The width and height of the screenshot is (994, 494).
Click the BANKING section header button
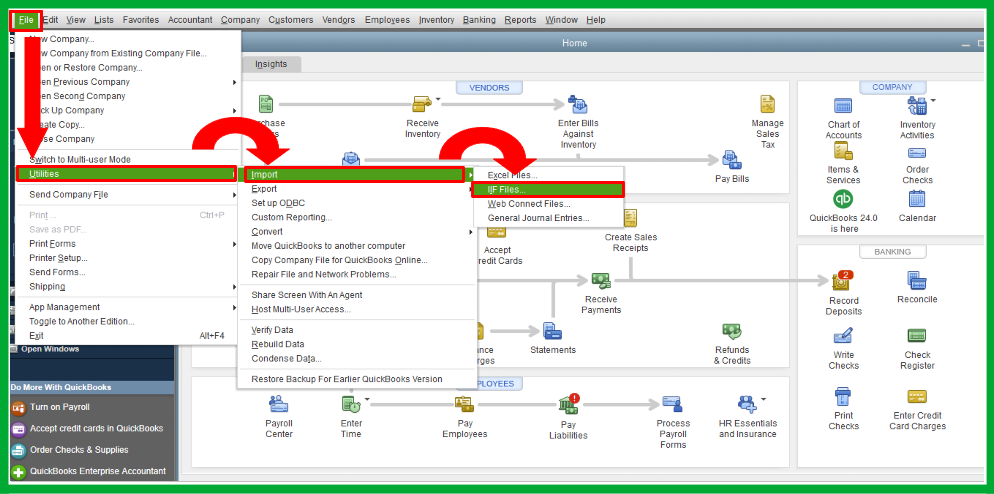coord(892,252)
